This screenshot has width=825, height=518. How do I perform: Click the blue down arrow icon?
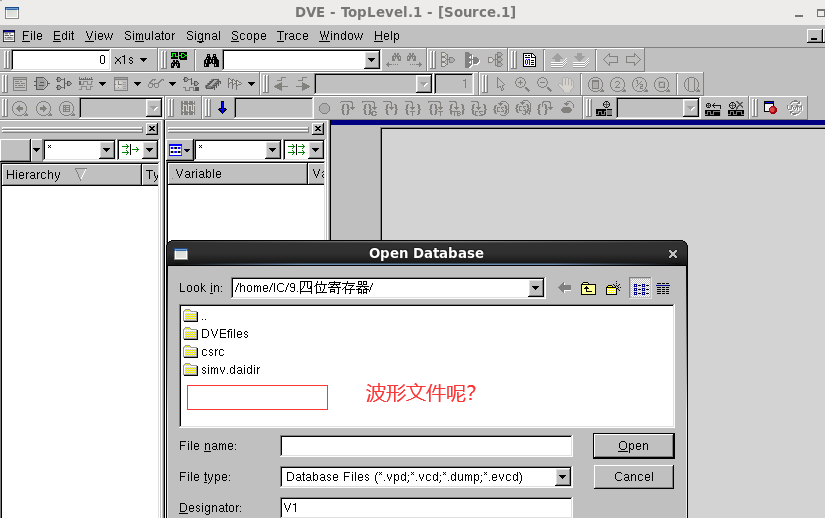tap(222, 108)
